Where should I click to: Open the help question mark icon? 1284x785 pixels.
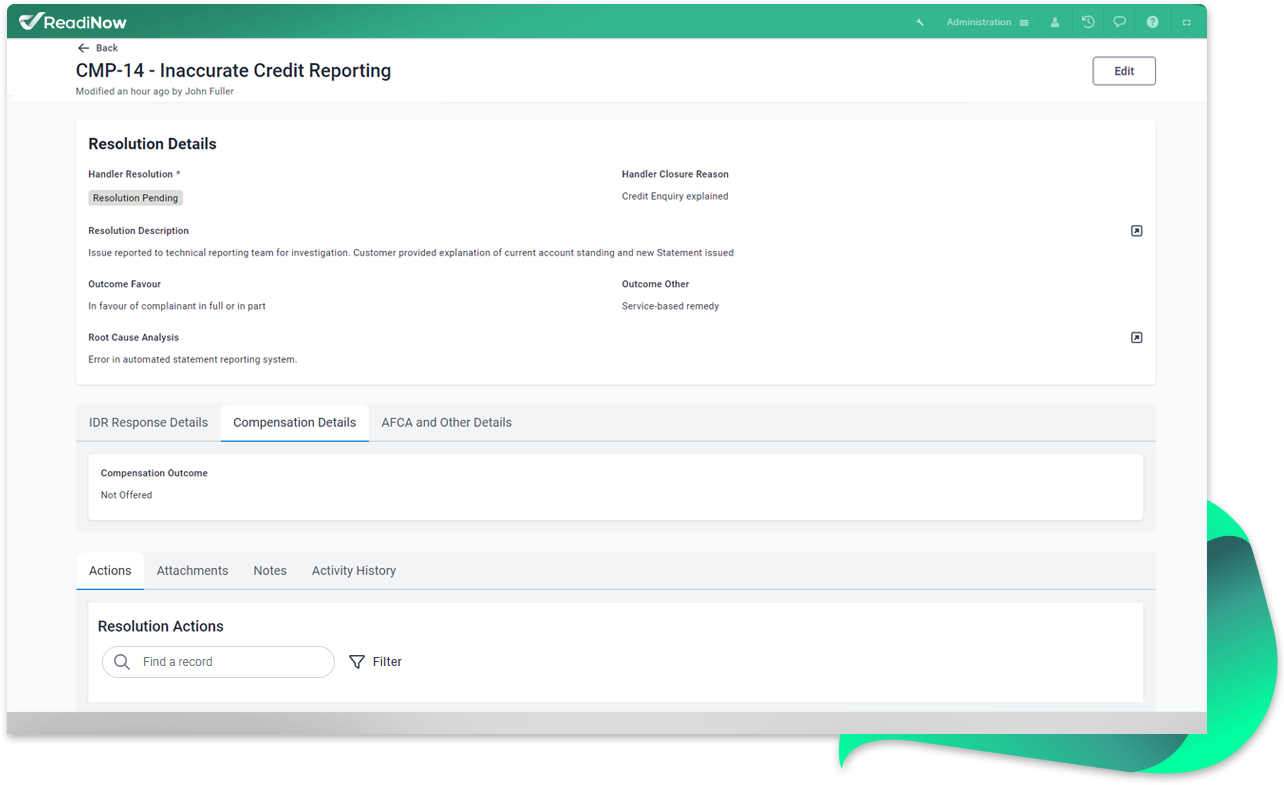pyautogui.click(x=1153, y=22)
